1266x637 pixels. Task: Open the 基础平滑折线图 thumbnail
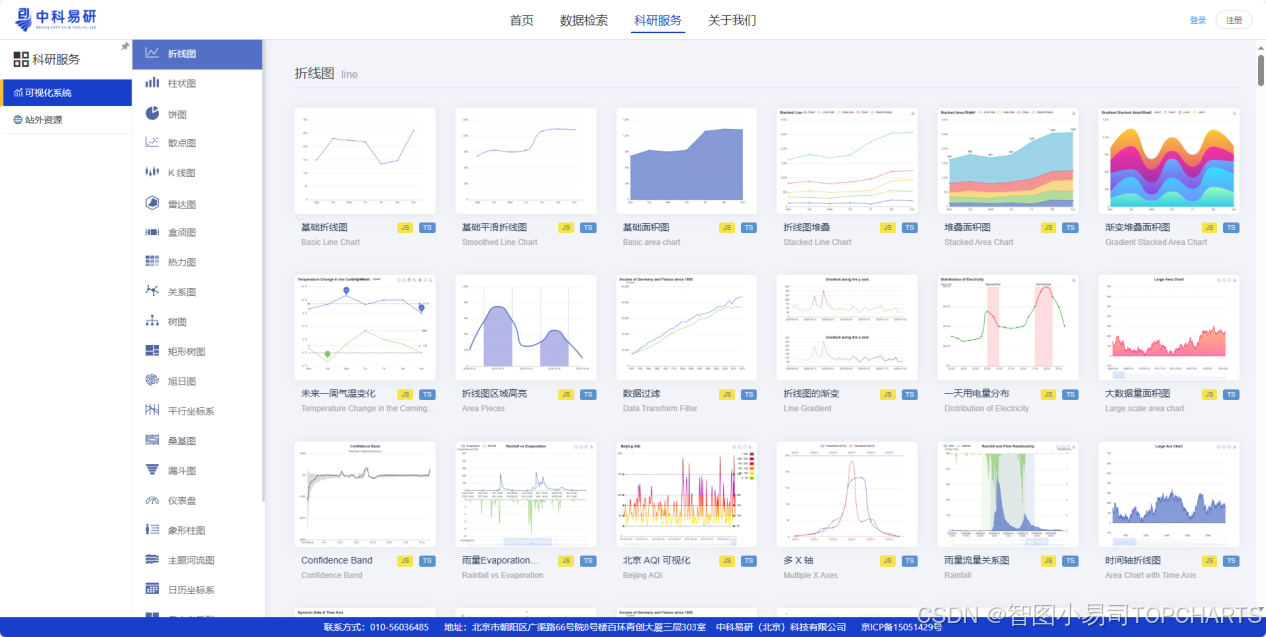(x=526, y=161)
